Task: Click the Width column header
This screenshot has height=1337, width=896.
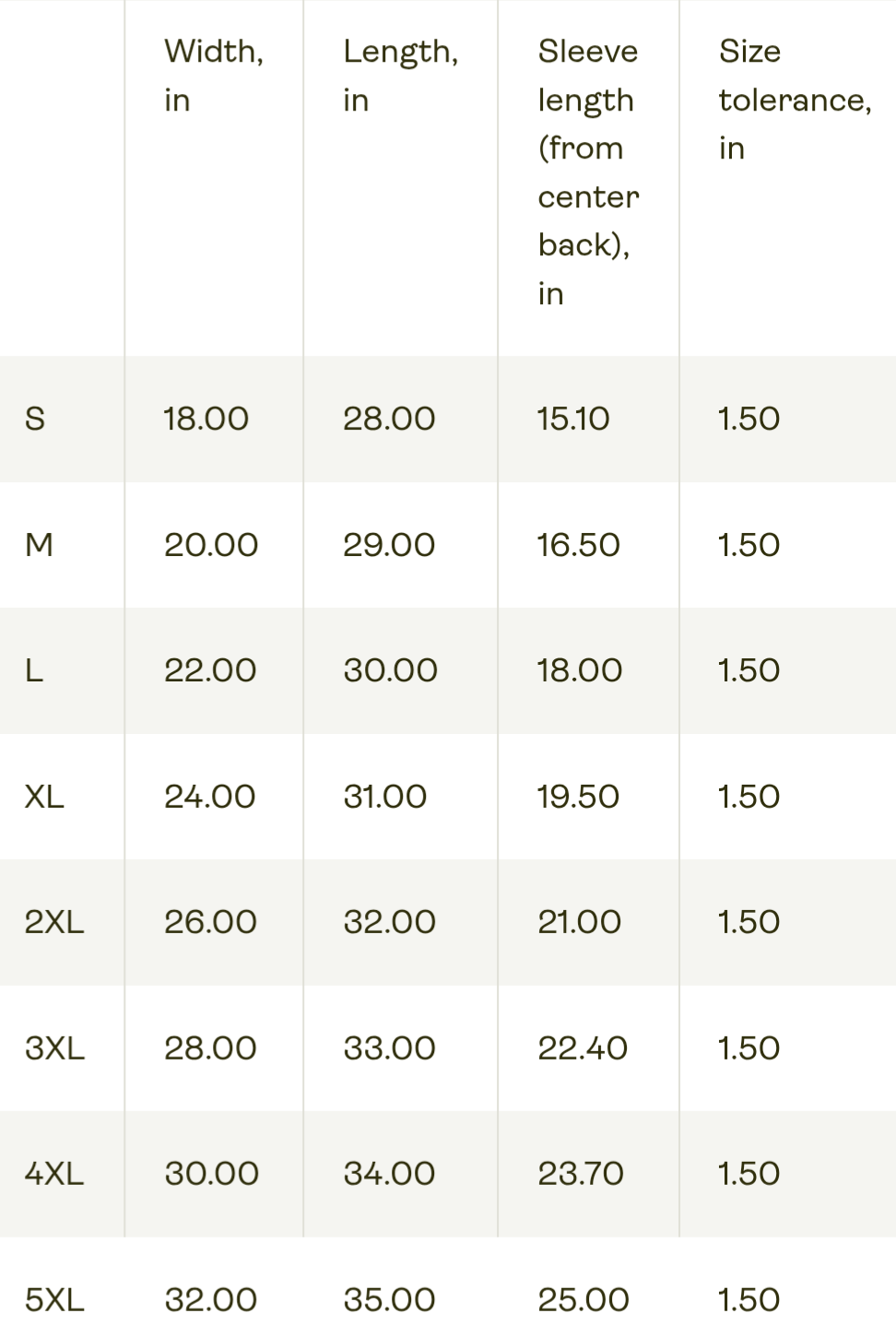Action: click(214, 76)
